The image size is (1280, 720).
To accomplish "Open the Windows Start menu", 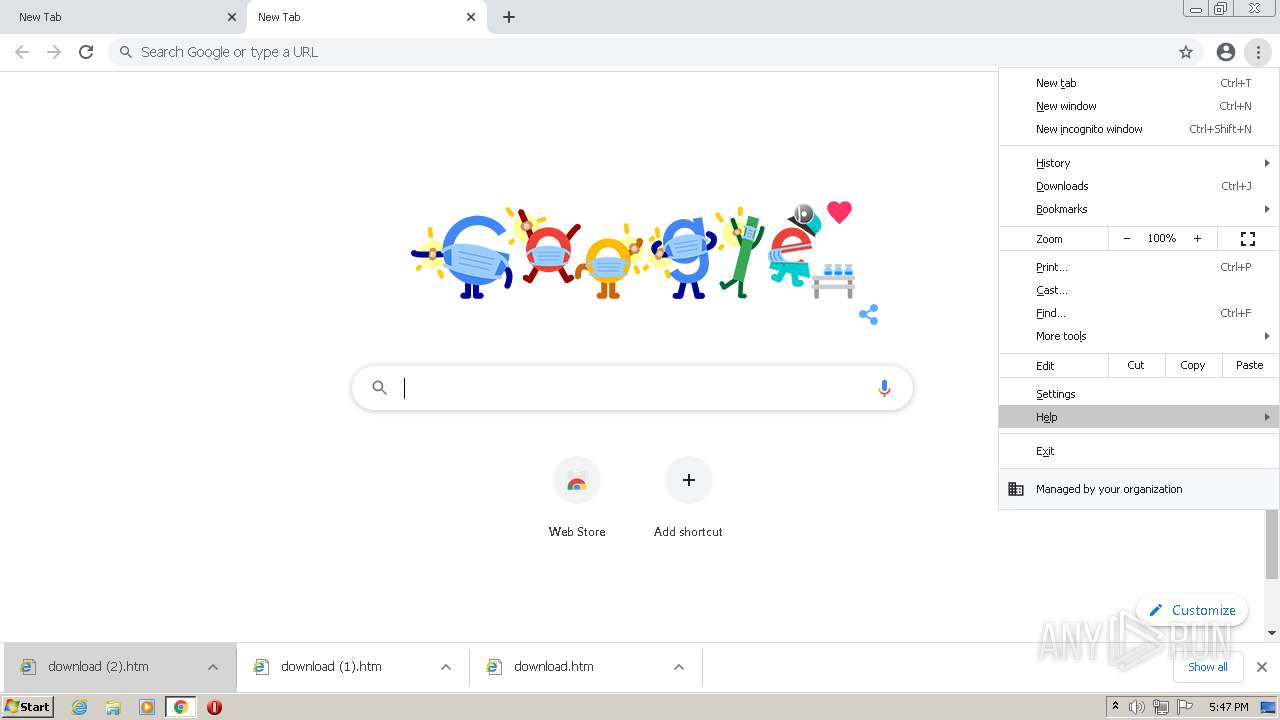I will 27,707.
